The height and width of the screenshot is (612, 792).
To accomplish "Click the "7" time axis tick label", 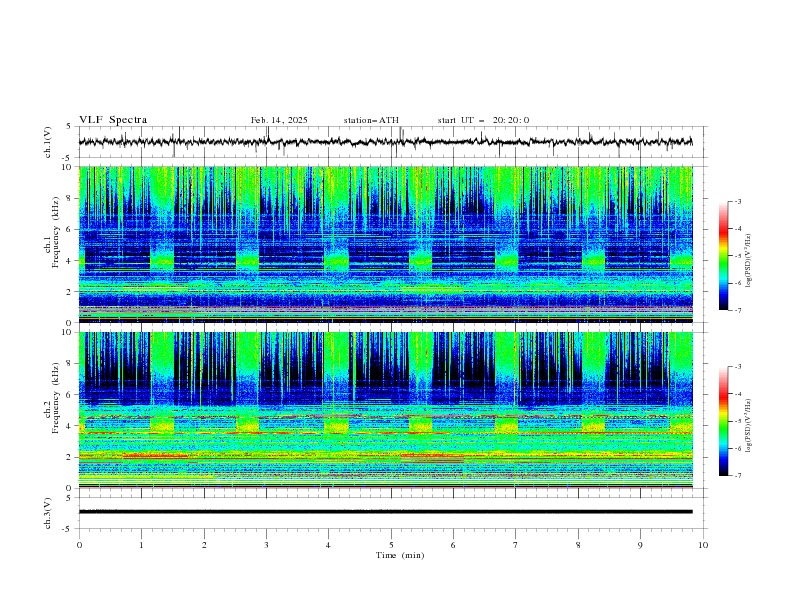I will click(x=516, y=545).
